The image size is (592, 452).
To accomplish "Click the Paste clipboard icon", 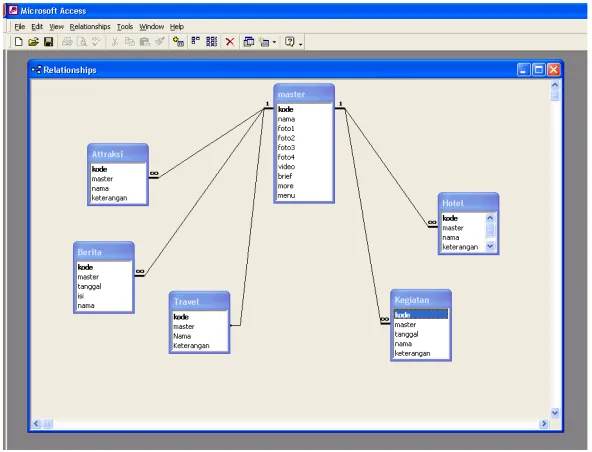I will click(x=145, y=42).
